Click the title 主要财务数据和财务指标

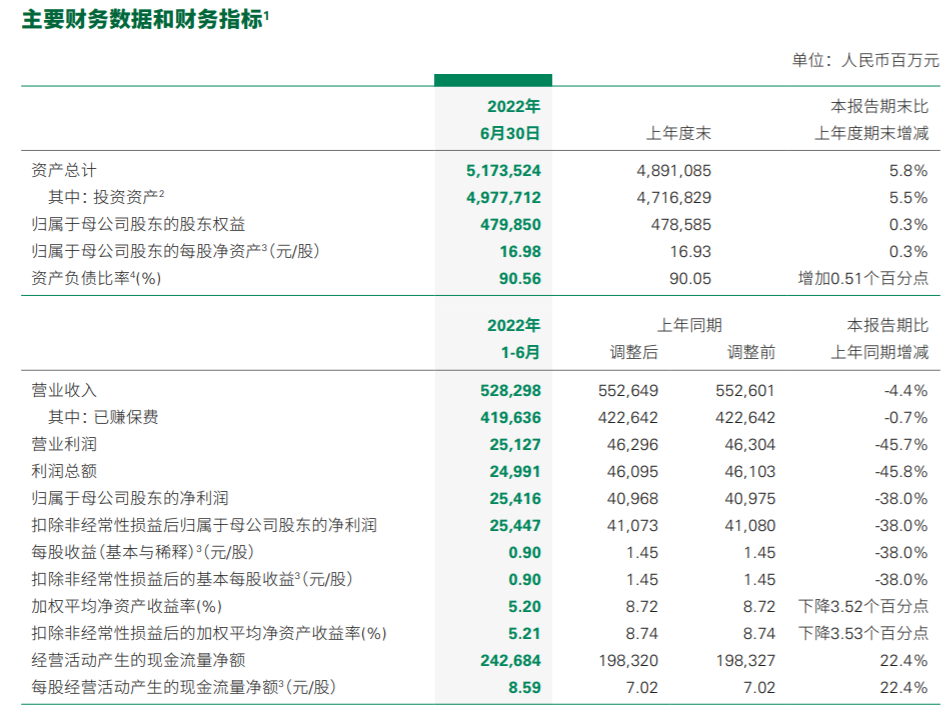pos(141,18)
